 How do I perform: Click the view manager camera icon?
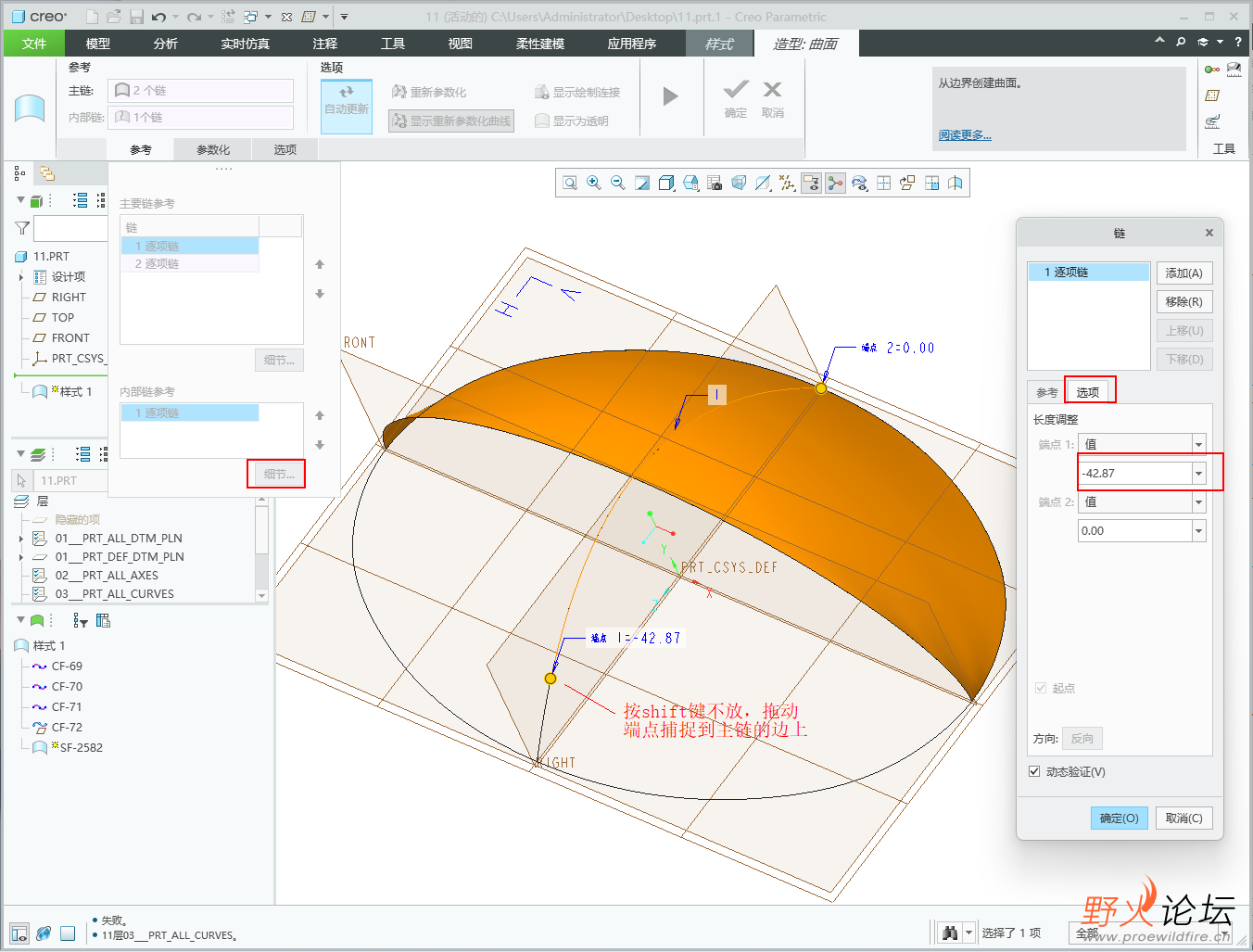pyautogui.click(x=715, y=184)
